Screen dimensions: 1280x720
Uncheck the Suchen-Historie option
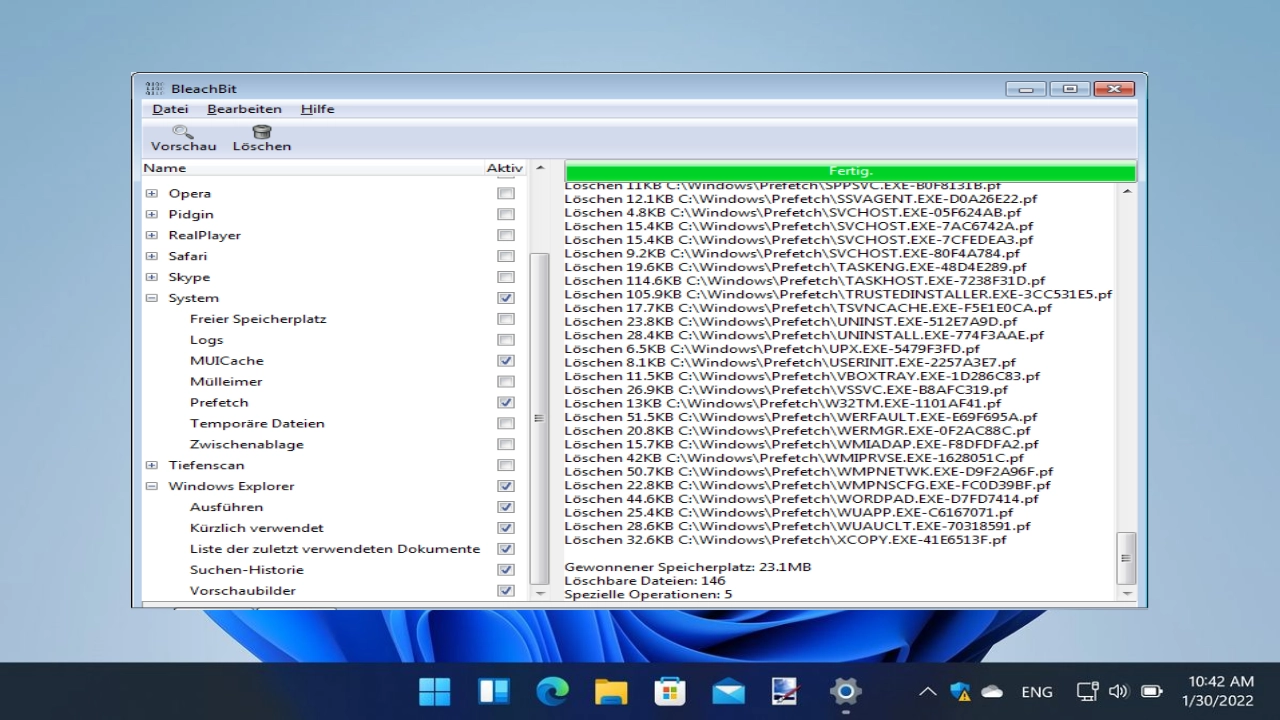coord(506,570)
